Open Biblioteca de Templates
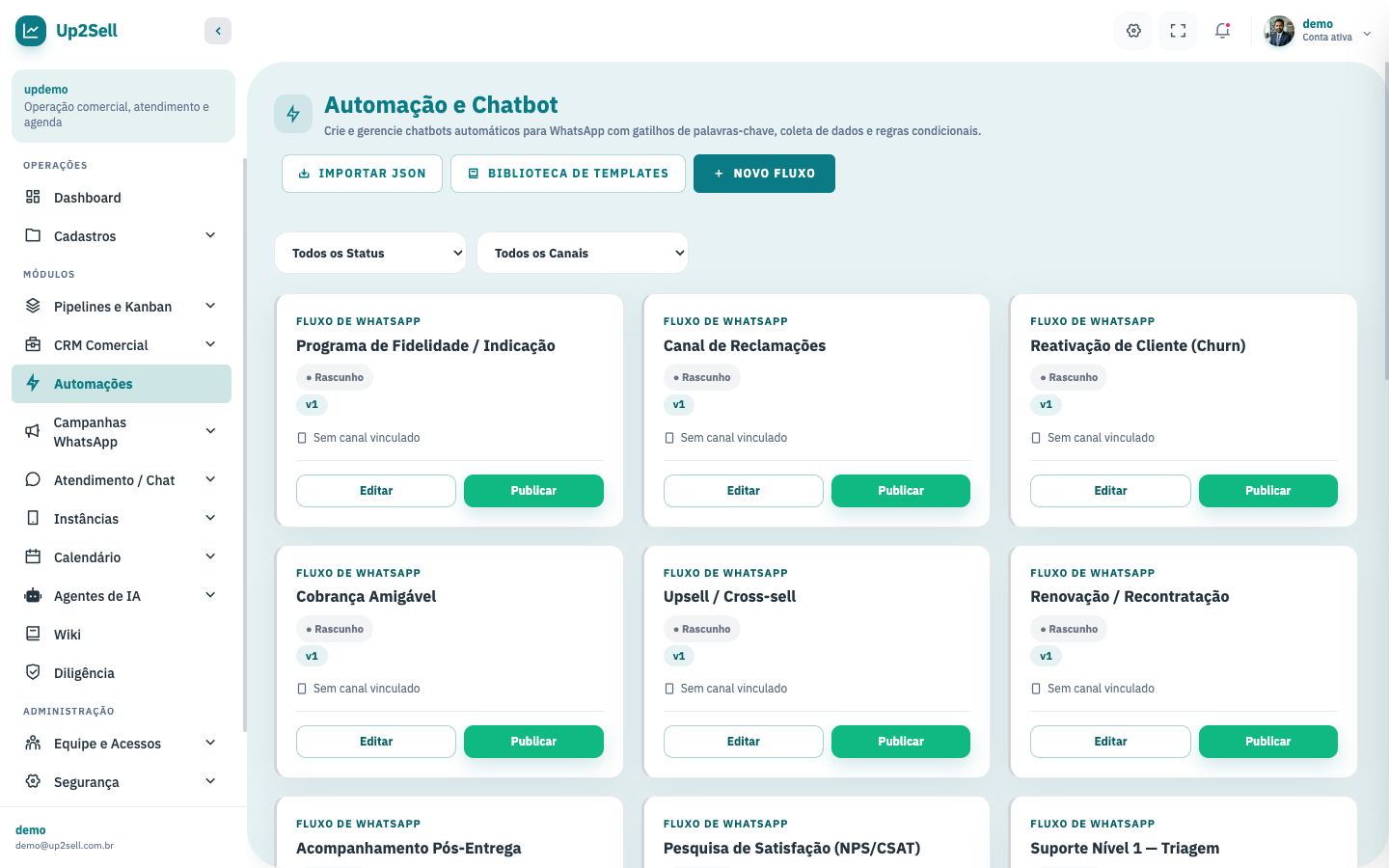The height and width of the screenshot is (868, 1389). [x=568, y=174]
